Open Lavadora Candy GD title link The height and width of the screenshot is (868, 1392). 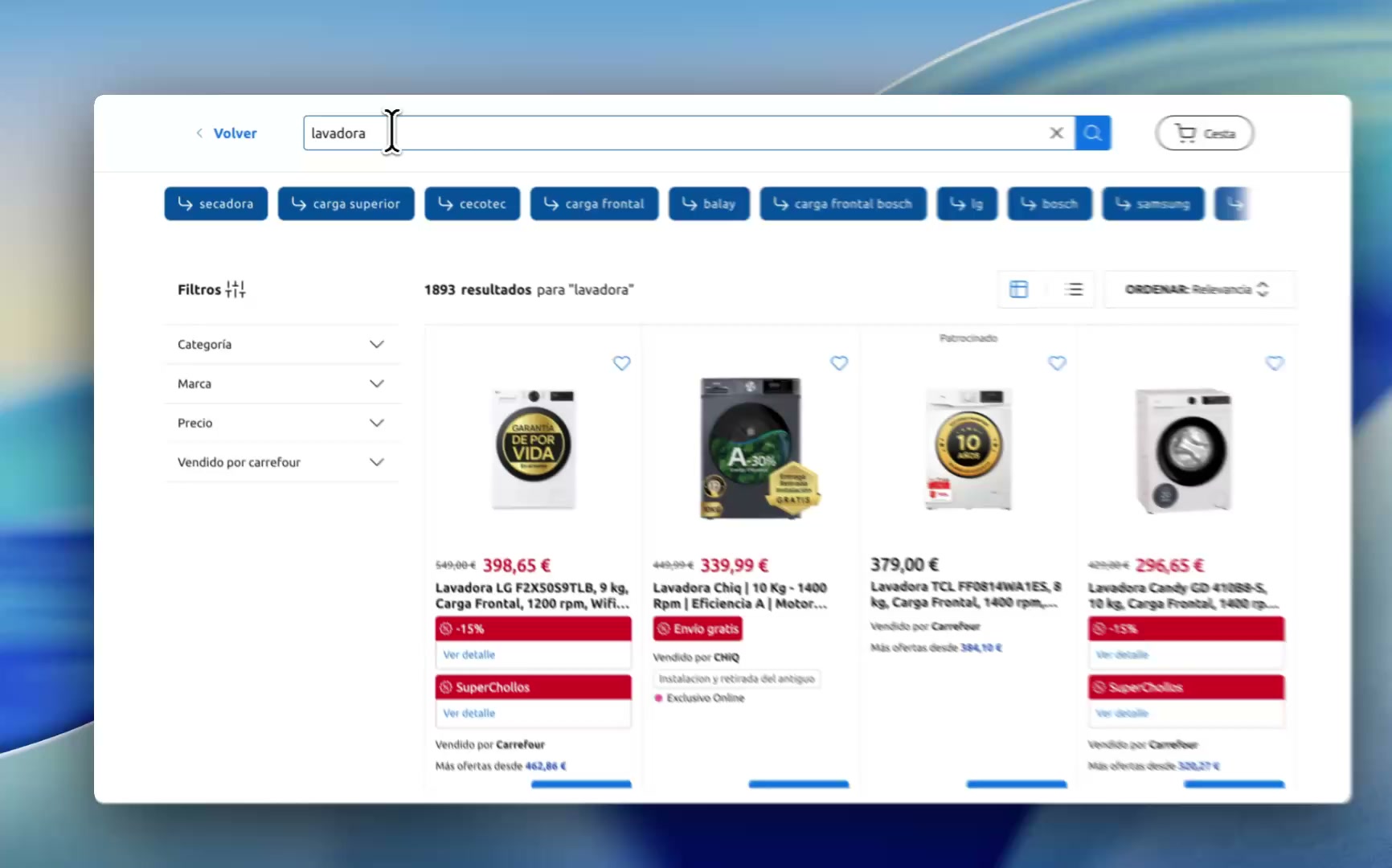pyautogui.click(x=1182, y=596)
